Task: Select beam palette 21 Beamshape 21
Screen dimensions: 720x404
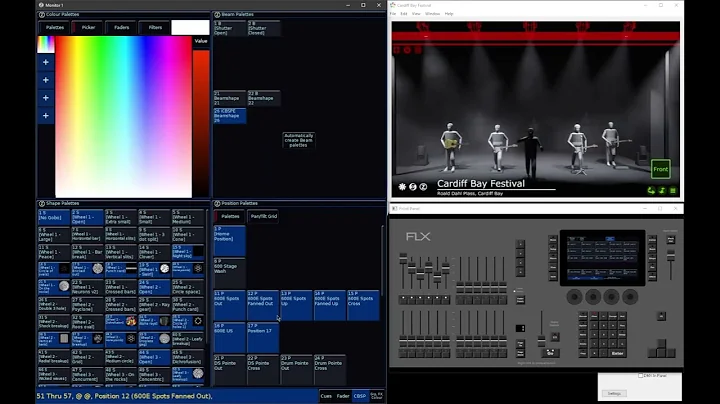Action: 230,98
